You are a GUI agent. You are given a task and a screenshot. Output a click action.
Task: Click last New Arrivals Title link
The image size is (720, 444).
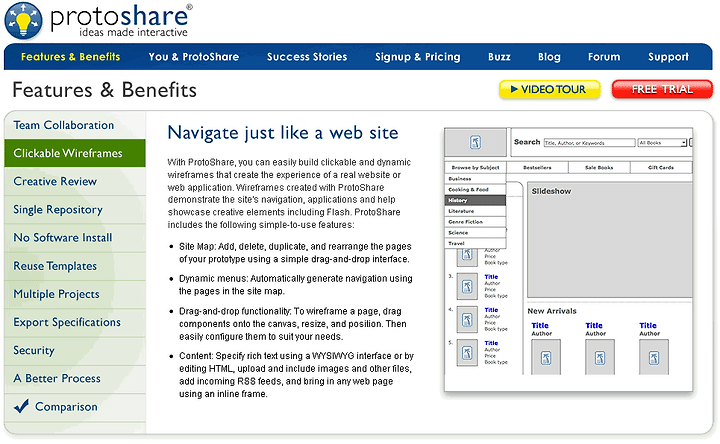click(x=648, y=326)
